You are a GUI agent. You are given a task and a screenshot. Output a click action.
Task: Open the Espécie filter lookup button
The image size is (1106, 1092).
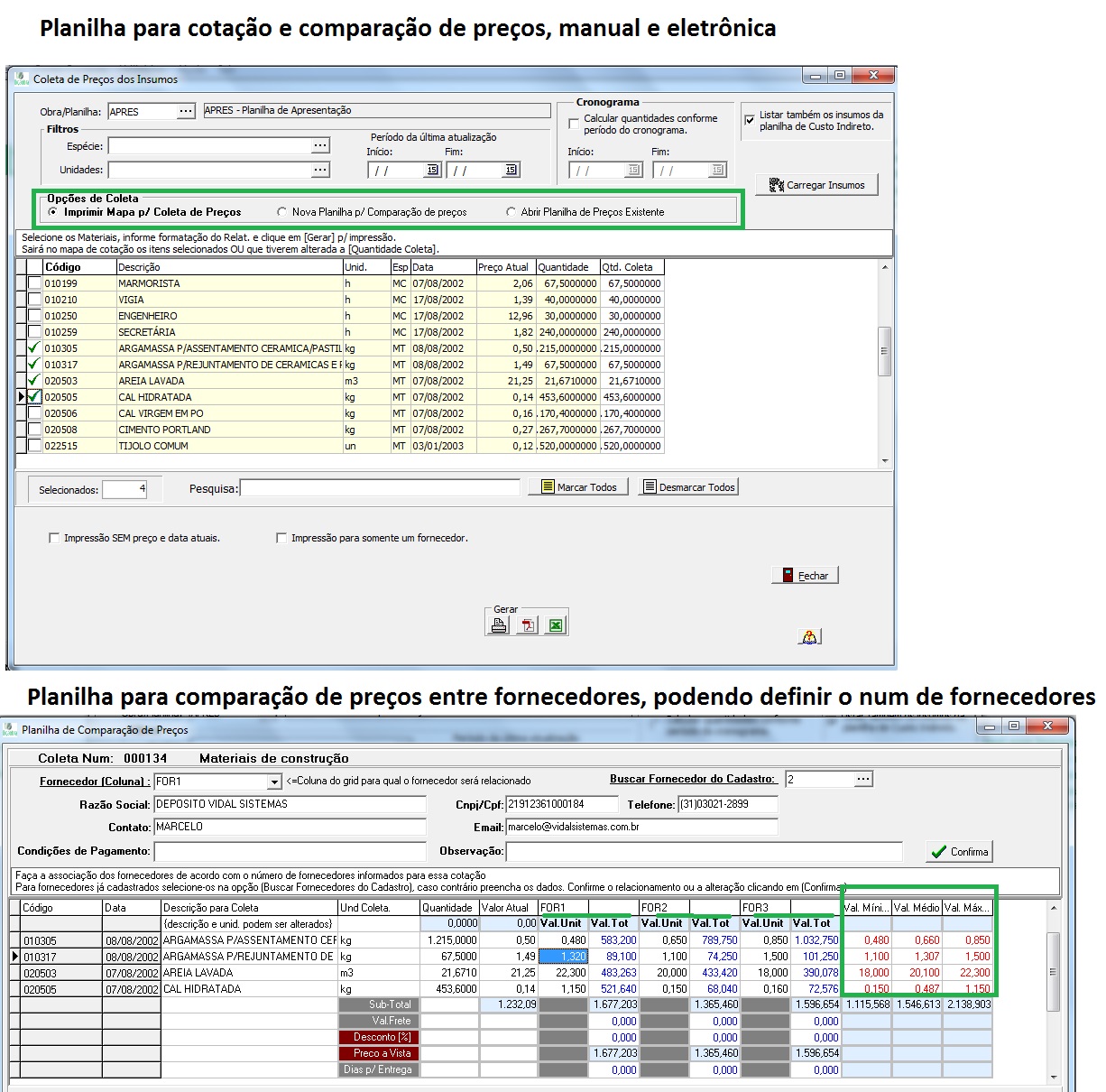[320, 146]
